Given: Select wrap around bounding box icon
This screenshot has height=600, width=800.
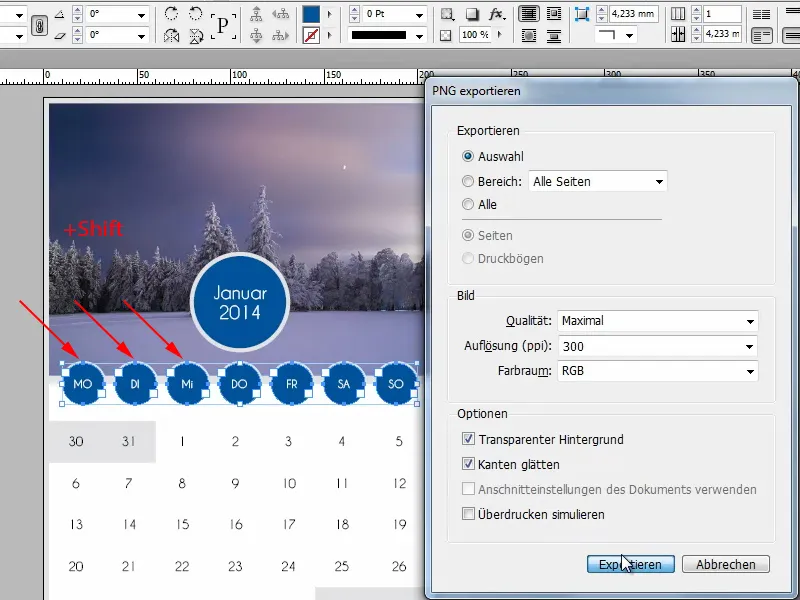Looking at the screenshot, I should (x=554, y=14).
